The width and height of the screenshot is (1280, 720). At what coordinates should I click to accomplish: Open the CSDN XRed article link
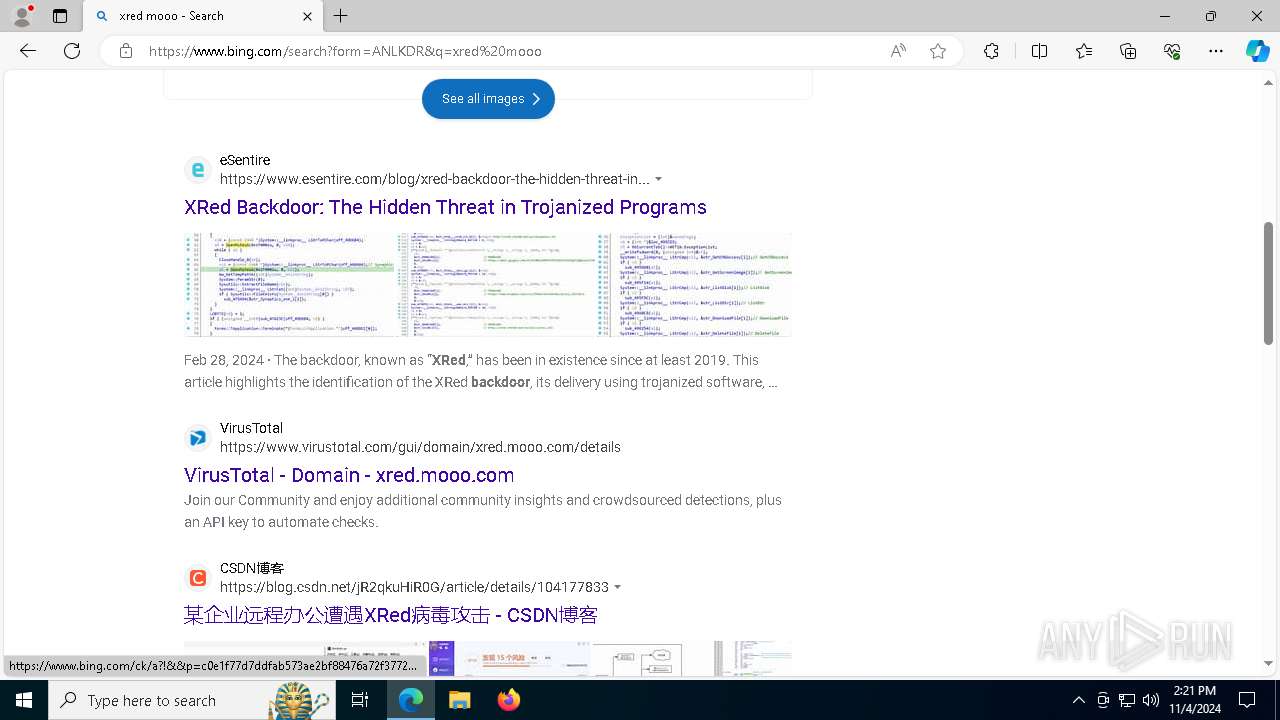click(x=391, y=615)
